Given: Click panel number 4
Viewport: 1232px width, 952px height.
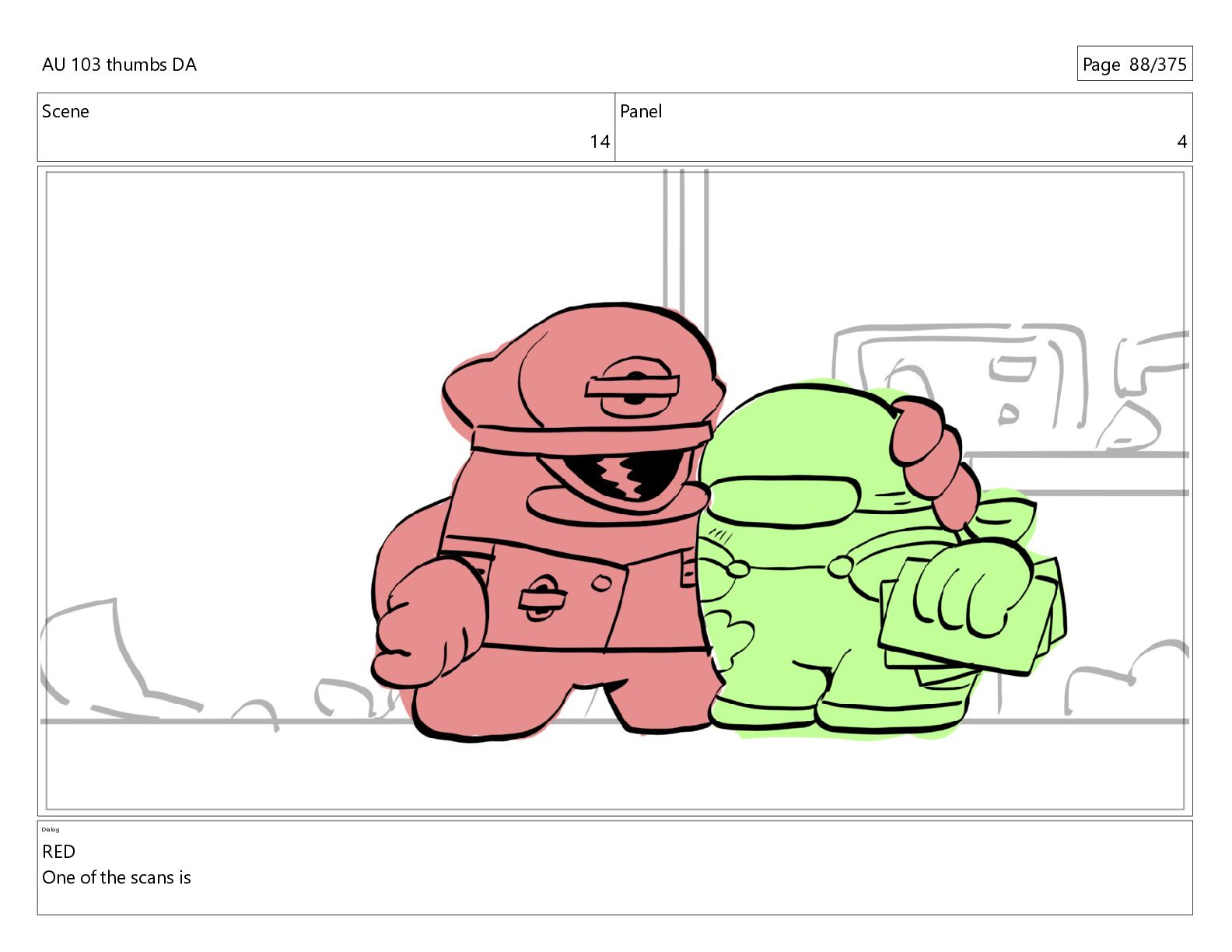Looking at the screenshot, I should tap(1182, 142).
